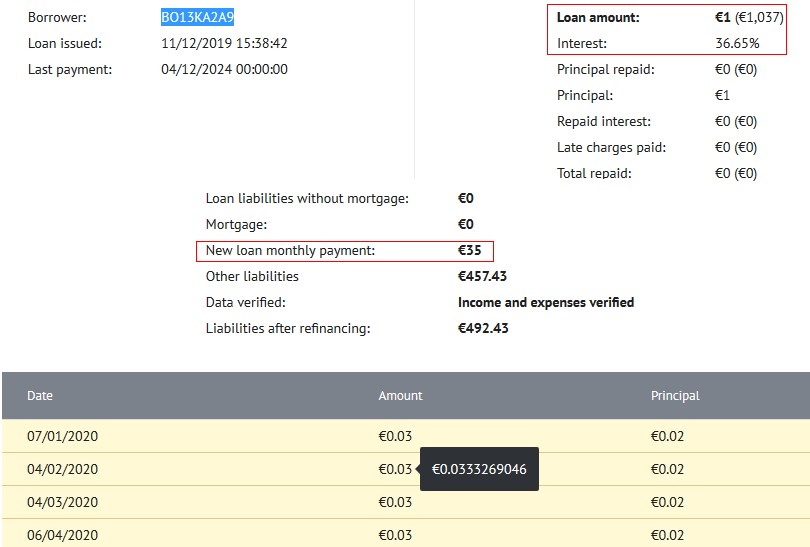This screenshot has width=810, height=547.
Task: Click the €0.03 amount in 07/01/2020 row
Action: click(395, 436)
